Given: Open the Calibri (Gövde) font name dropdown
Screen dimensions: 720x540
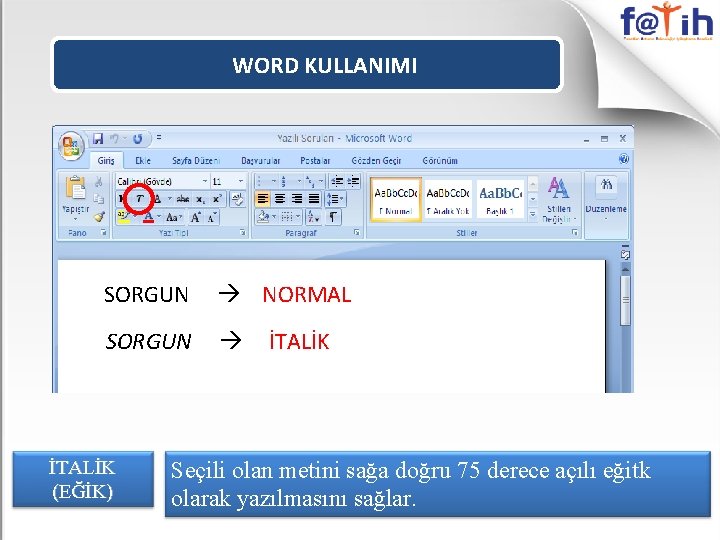Looking at the screenshot, I should [x=205, y=182].
